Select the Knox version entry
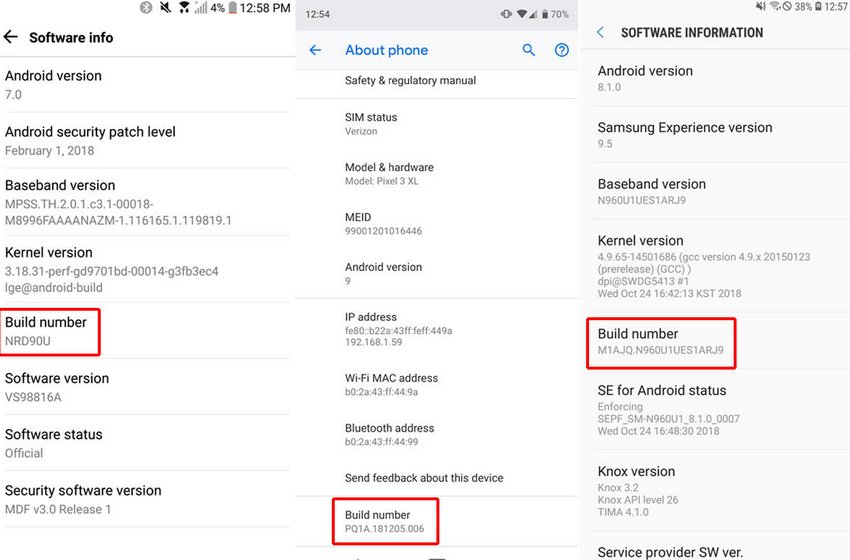850x560 pixels. (x=636, y=490)
